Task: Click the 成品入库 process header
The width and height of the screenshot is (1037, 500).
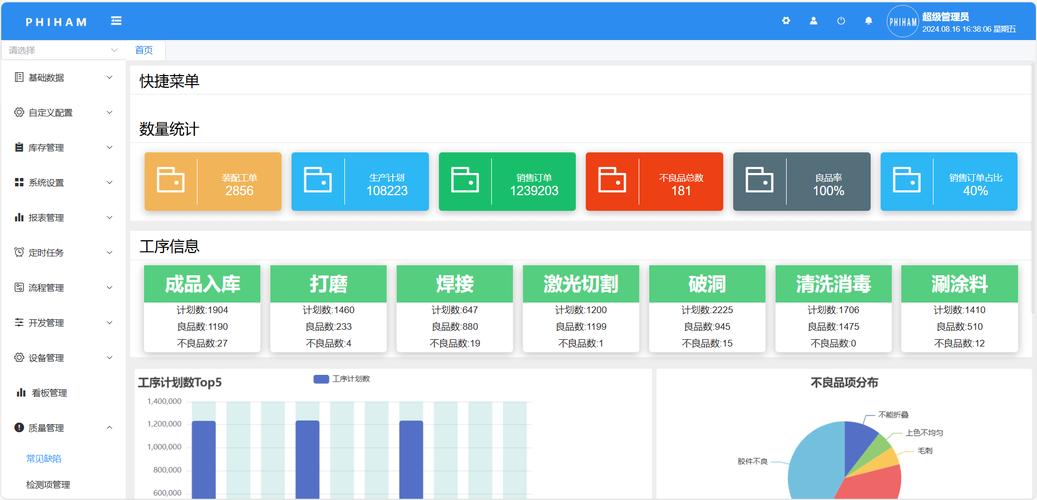Action: pos(202,284)
